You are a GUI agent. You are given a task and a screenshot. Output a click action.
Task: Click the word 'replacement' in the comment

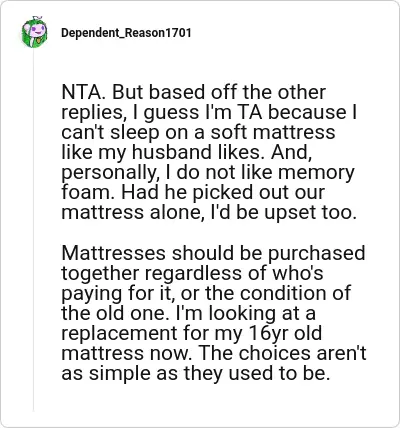[119, 333]
